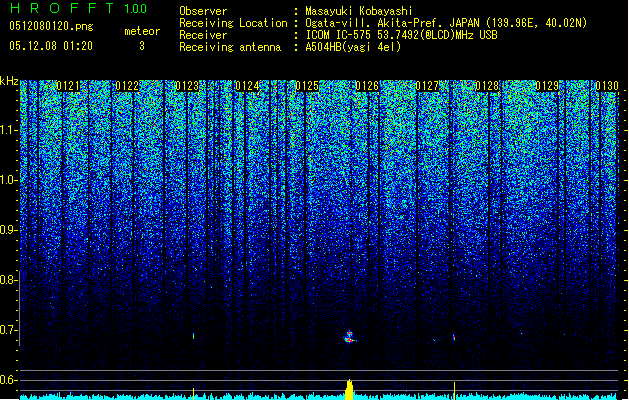
Task: Click the 0124 time marker
Action: (x=247, y=86)
